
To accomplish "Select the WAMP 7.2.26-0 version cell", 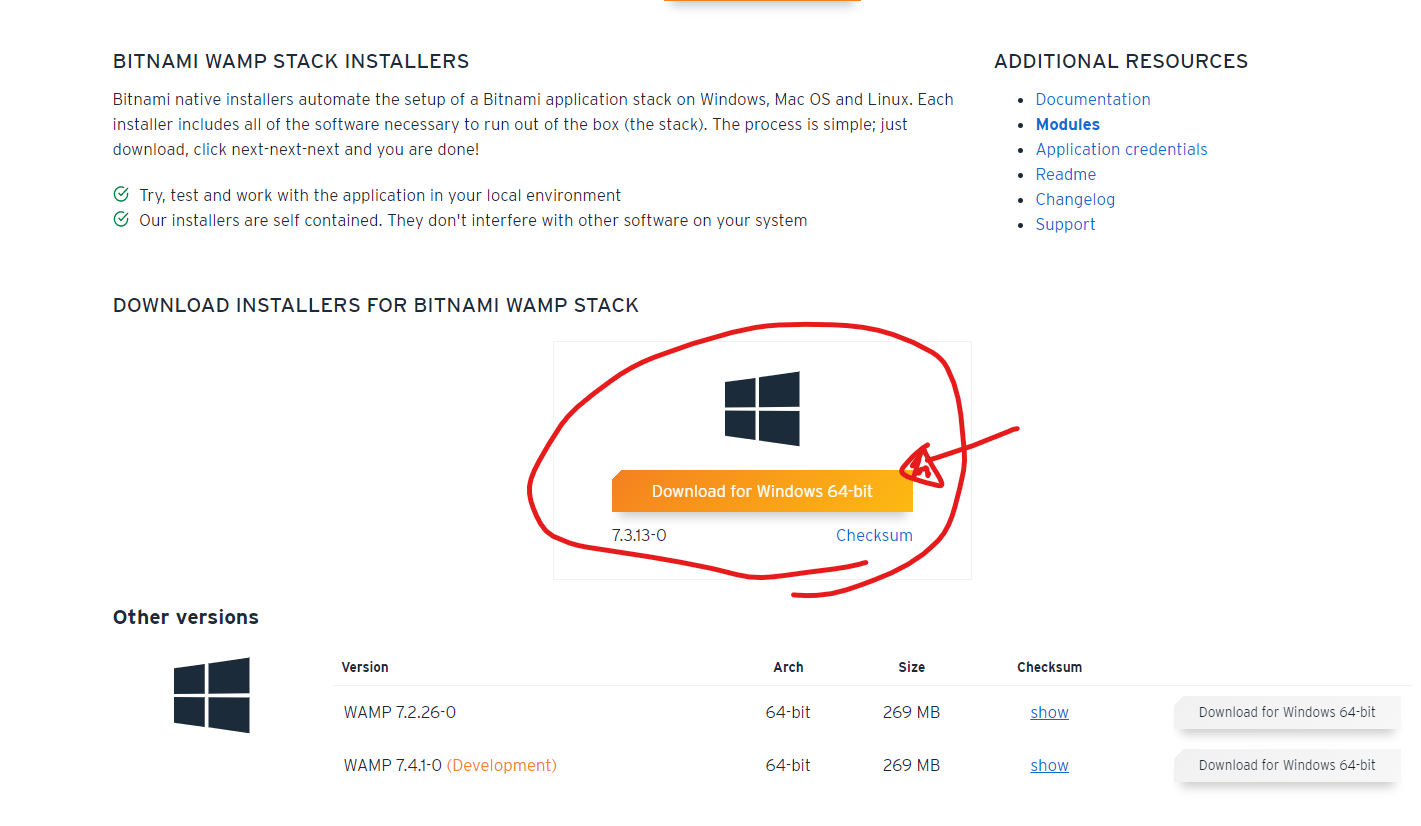I will (400, 712).
